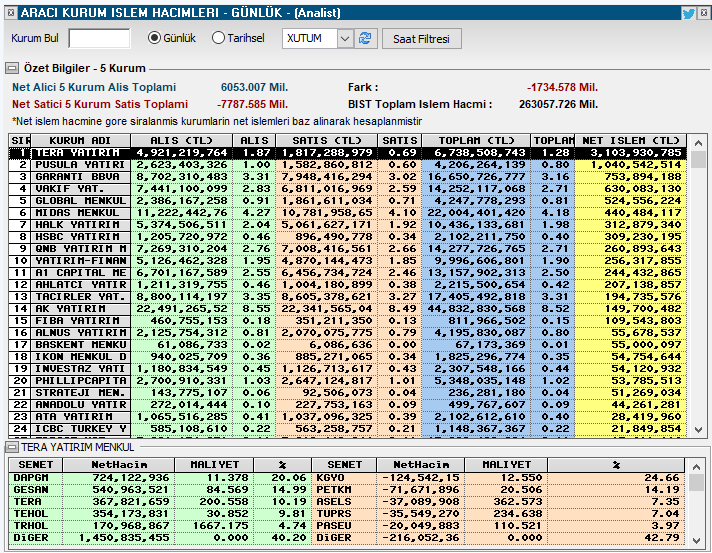The height and width of the screenshot is (553, 712).
Task: Select the QNB YATIRIM M row
Action: click(x=347, y=249)
